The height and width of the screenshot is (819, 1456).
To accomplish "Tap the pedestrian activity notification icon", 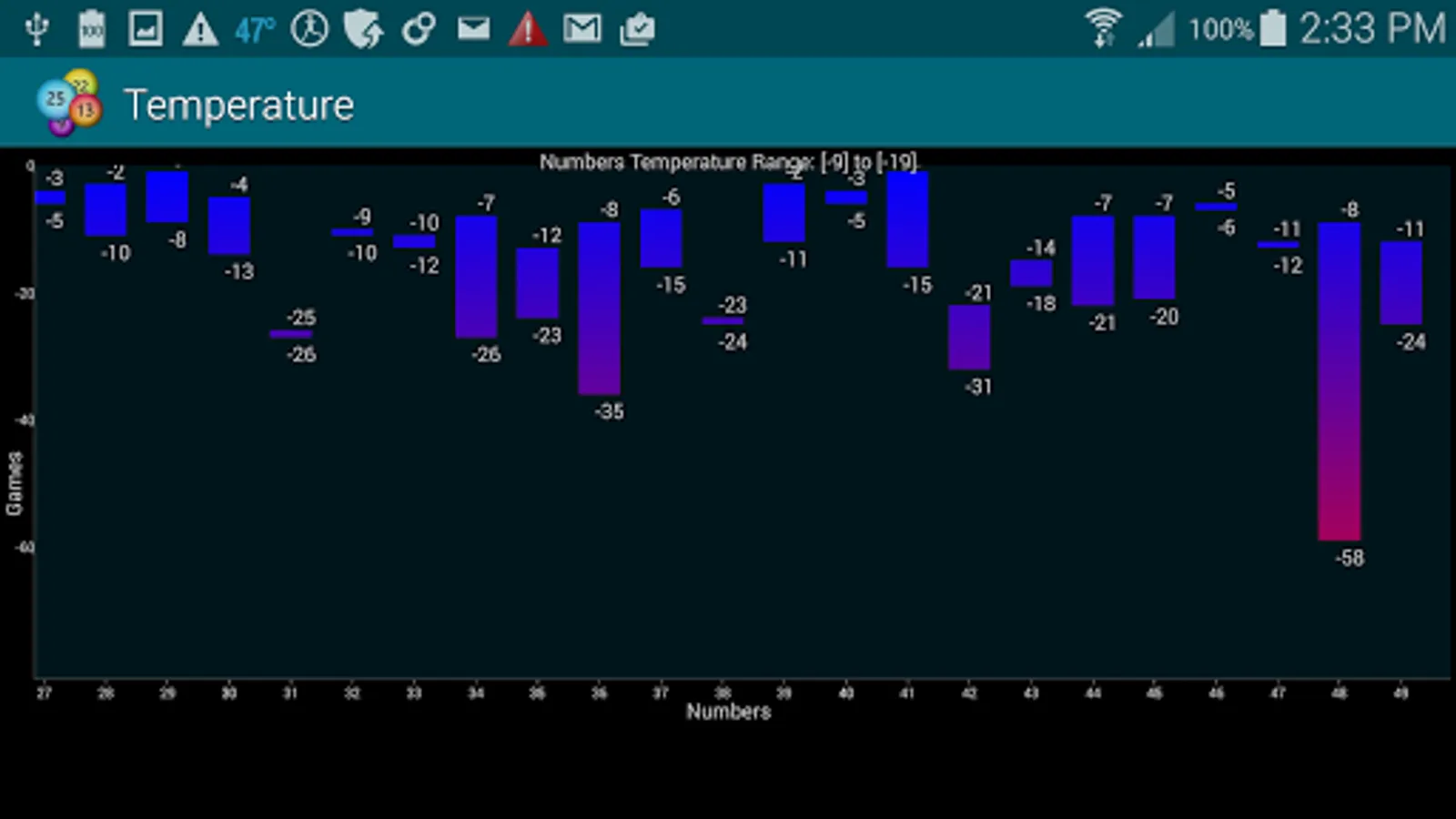I will [x=309, y=28].
